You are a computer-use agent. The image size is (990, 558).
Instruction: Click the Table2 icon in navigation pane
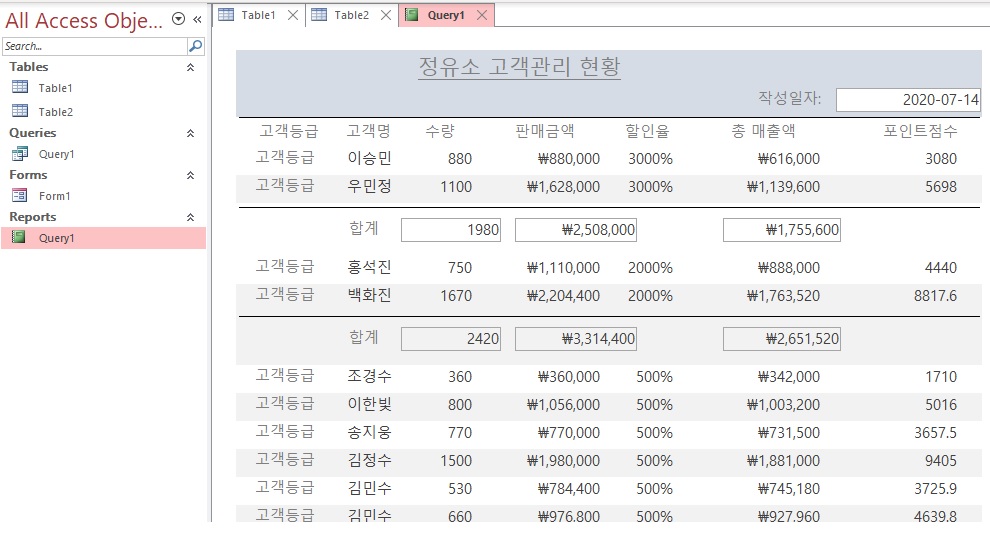(x=19, y=112)
